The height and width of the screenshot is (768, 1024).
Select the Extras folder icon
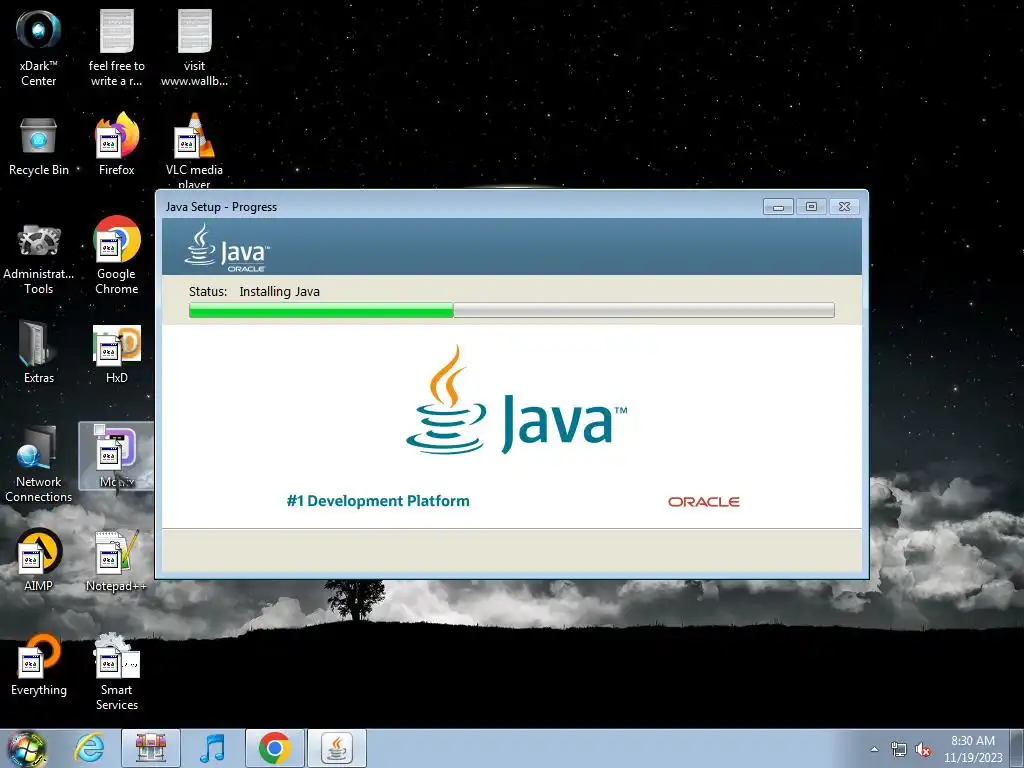pyautogui.click(x=39, y=353)
